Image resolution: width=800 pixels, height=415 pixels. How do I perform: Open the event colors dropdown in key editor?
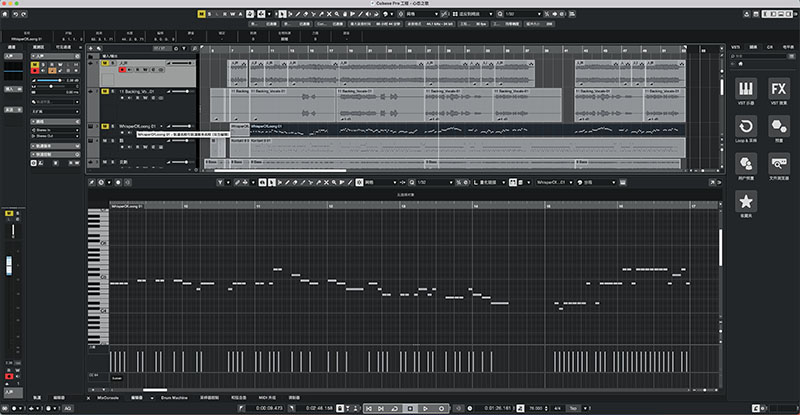[x=596, y=182]
